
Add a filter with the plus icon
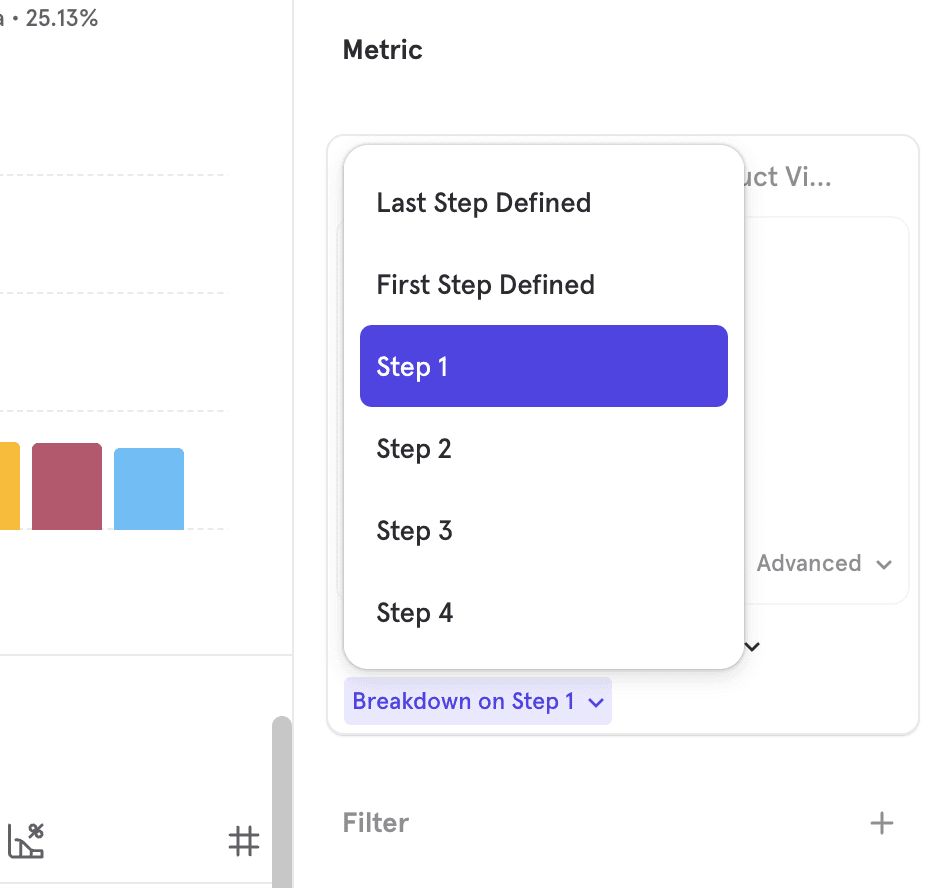[x=881, y=823]
